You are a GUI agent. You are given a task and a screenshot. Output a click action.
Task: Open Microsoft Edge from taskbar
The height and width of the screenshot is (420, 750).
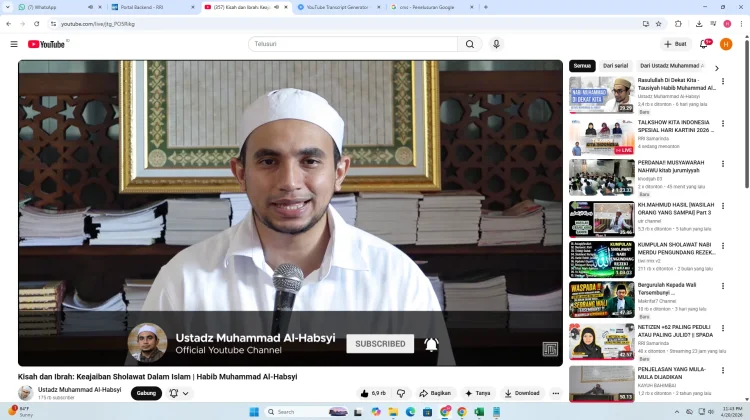point(410,412)
